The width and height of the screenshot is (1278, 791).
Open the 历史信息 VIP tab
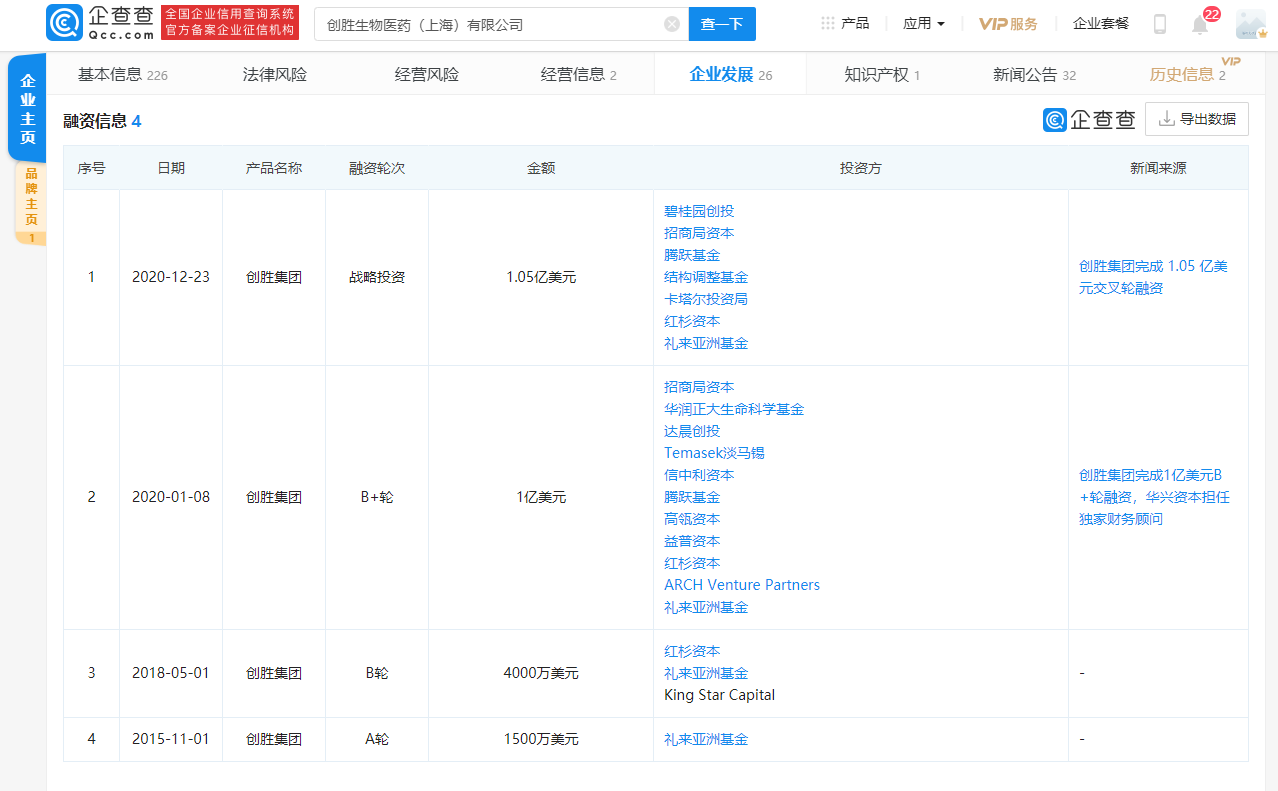[x=1188, y=74]
